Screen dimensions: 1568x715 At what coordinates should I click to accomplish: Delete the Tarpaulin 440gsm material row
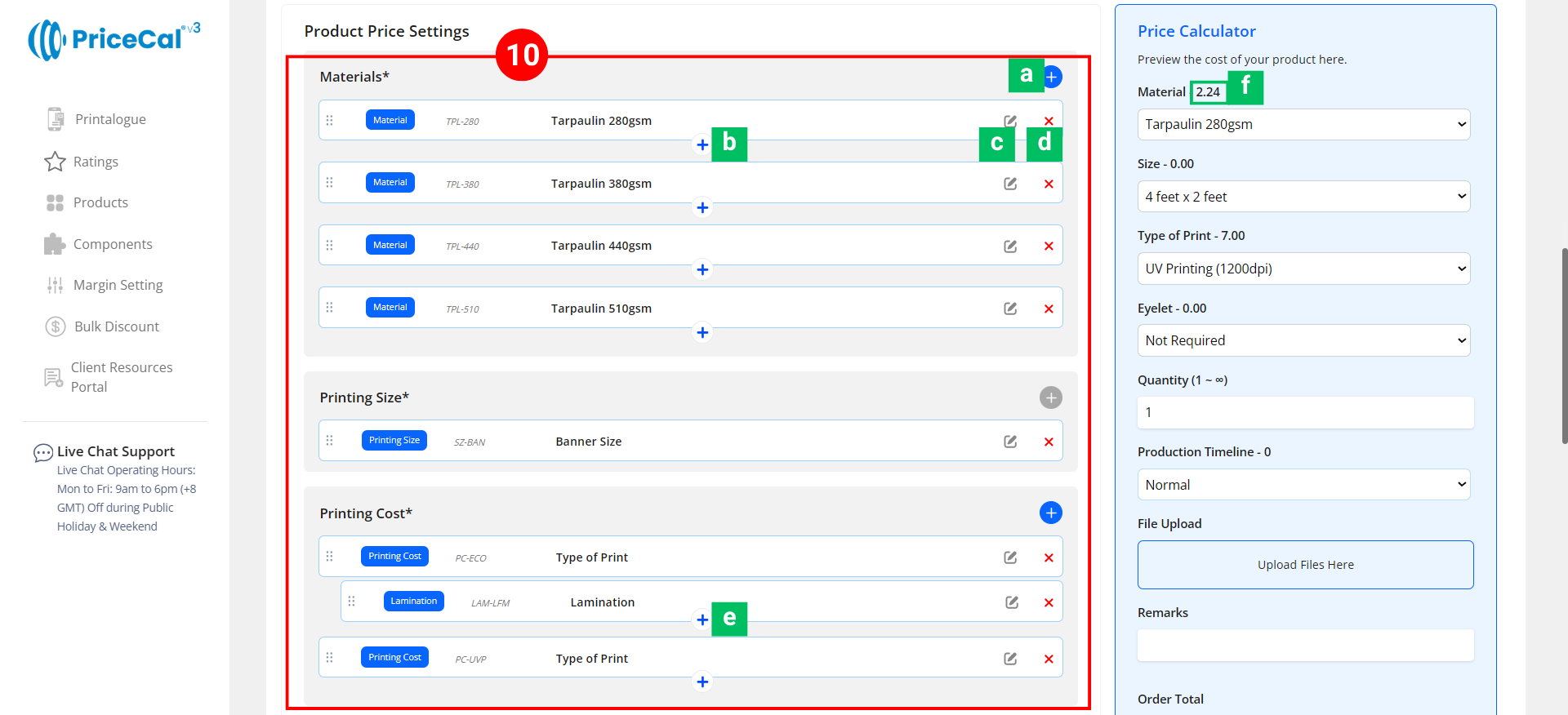1049,246
